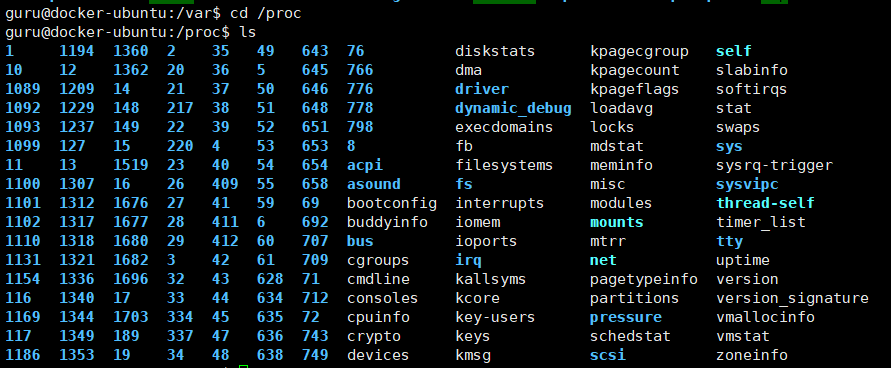891x368 pixels.
Task: Click the kpagecount file name
Action: (x=635, y=70)
